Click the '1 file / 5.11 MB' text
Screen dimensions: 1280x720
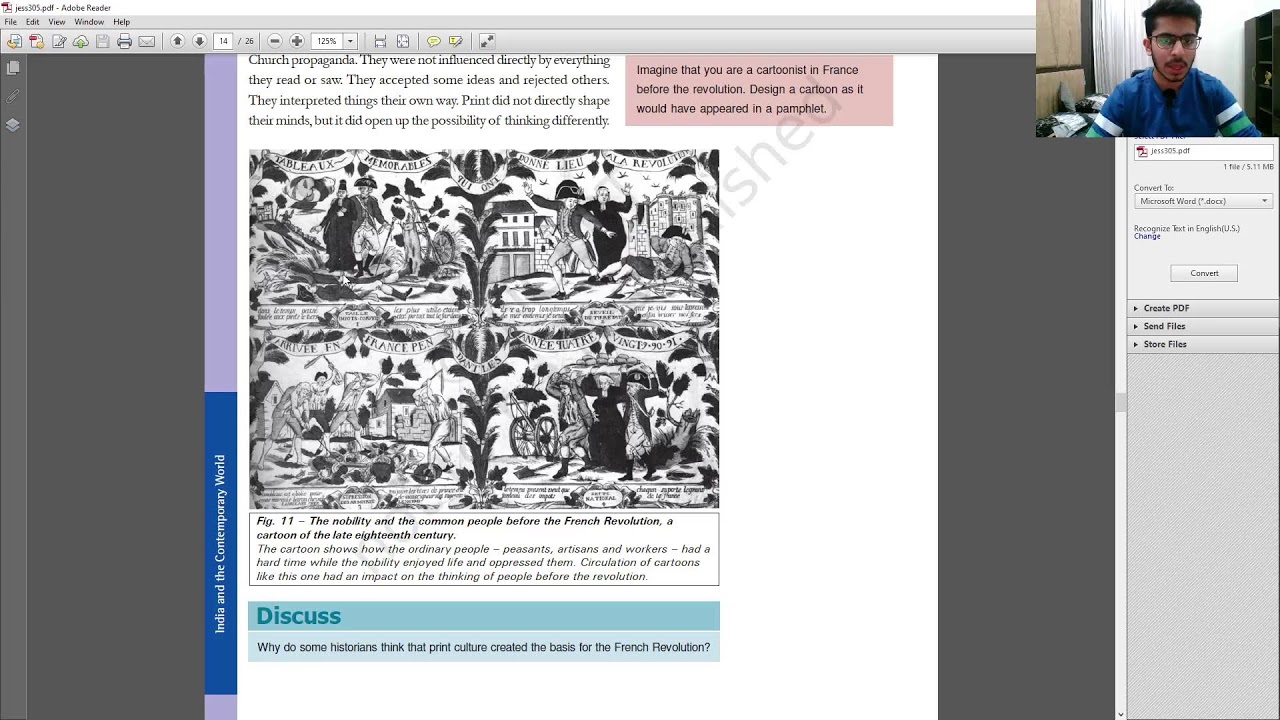[1248, 167]
